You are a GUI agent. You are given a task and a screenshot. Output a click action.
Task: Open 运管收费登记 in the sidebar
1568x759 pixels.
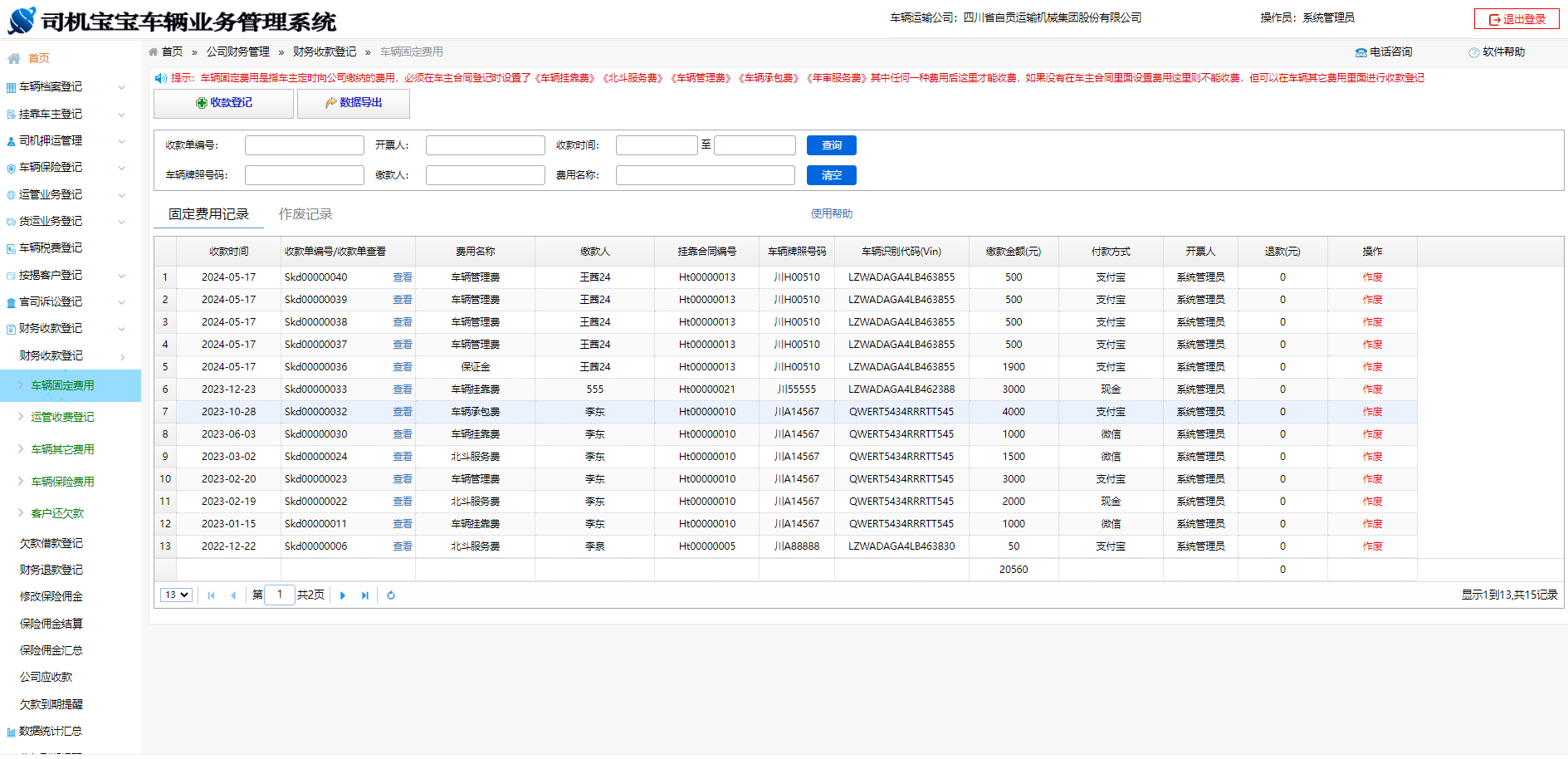[x=62, y=417]
